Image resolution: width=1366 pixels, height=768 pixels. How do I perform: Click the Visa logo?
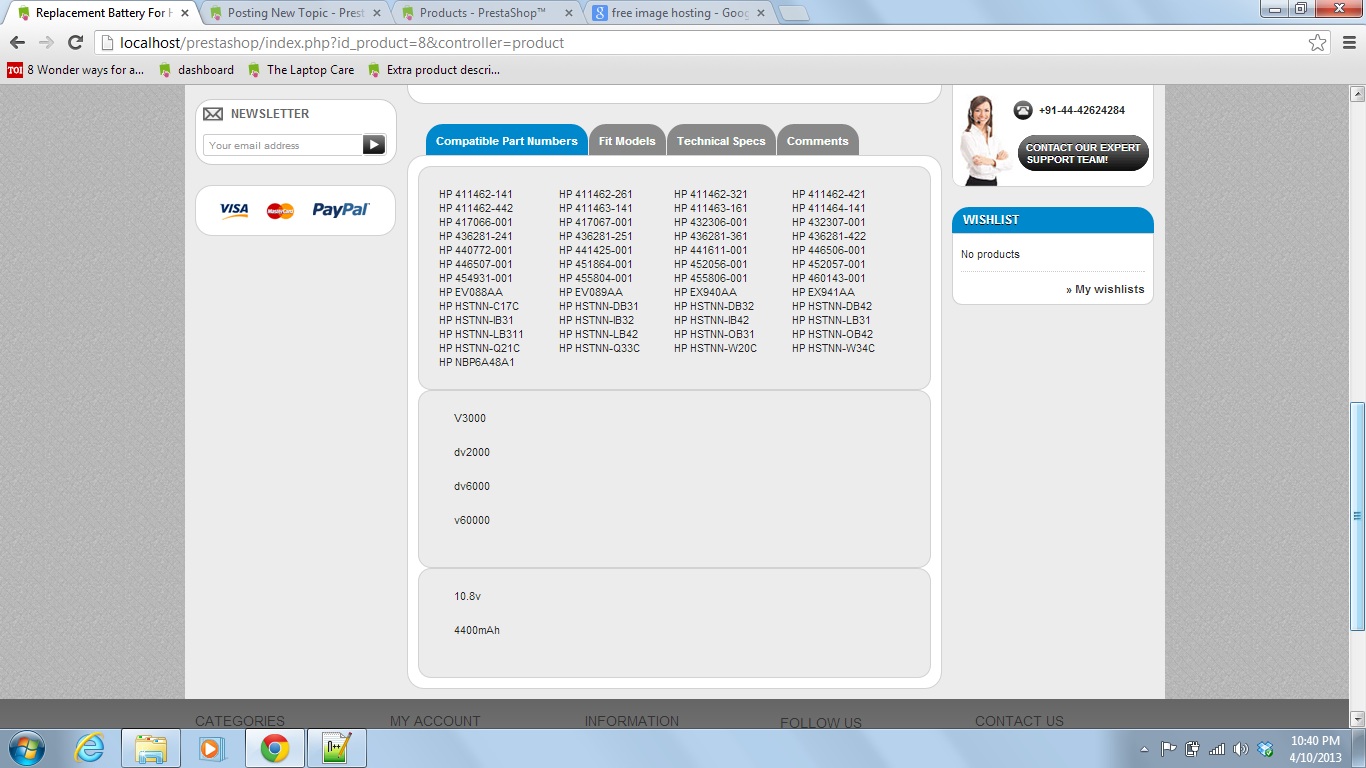[x=234, y=210]
